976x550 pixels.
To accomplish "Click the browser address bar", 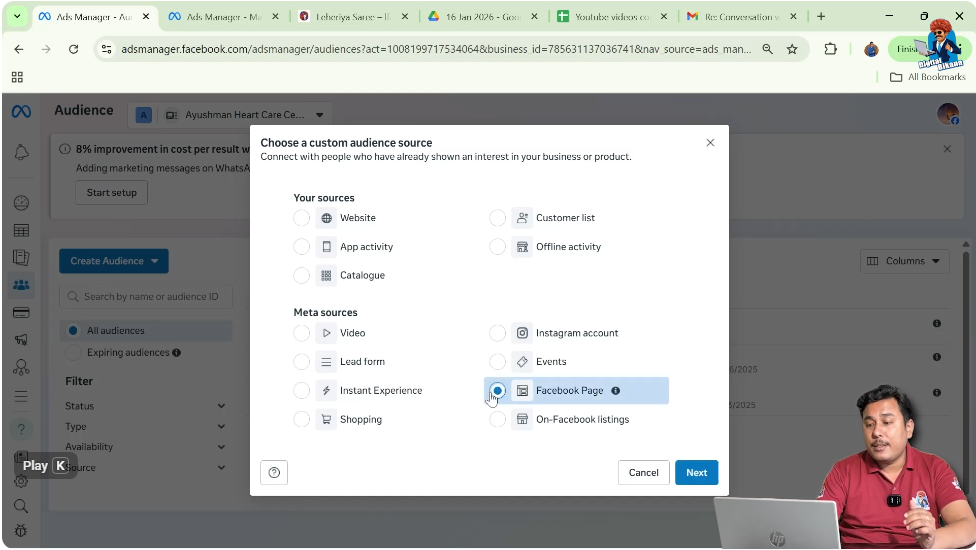I will tap(436, 49).
